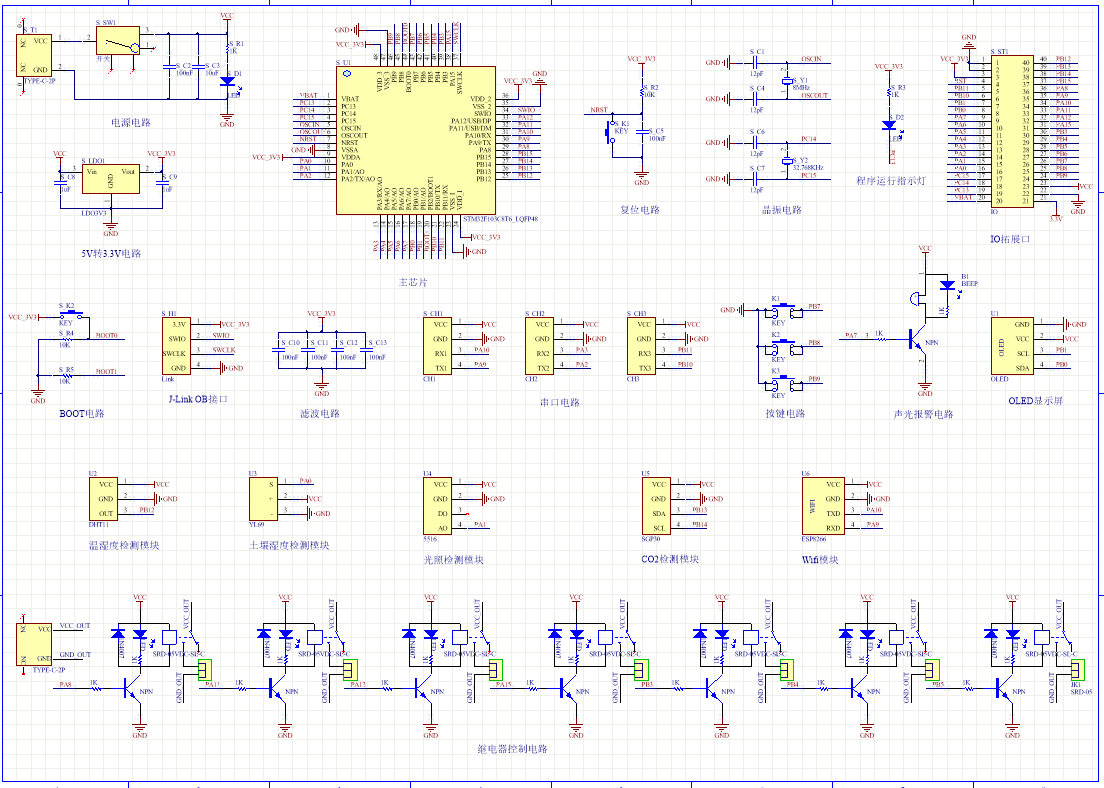1104x788 pixels.
Task: Click the S_R1 1K power LED resistor
Action: (x=227, y=49)
